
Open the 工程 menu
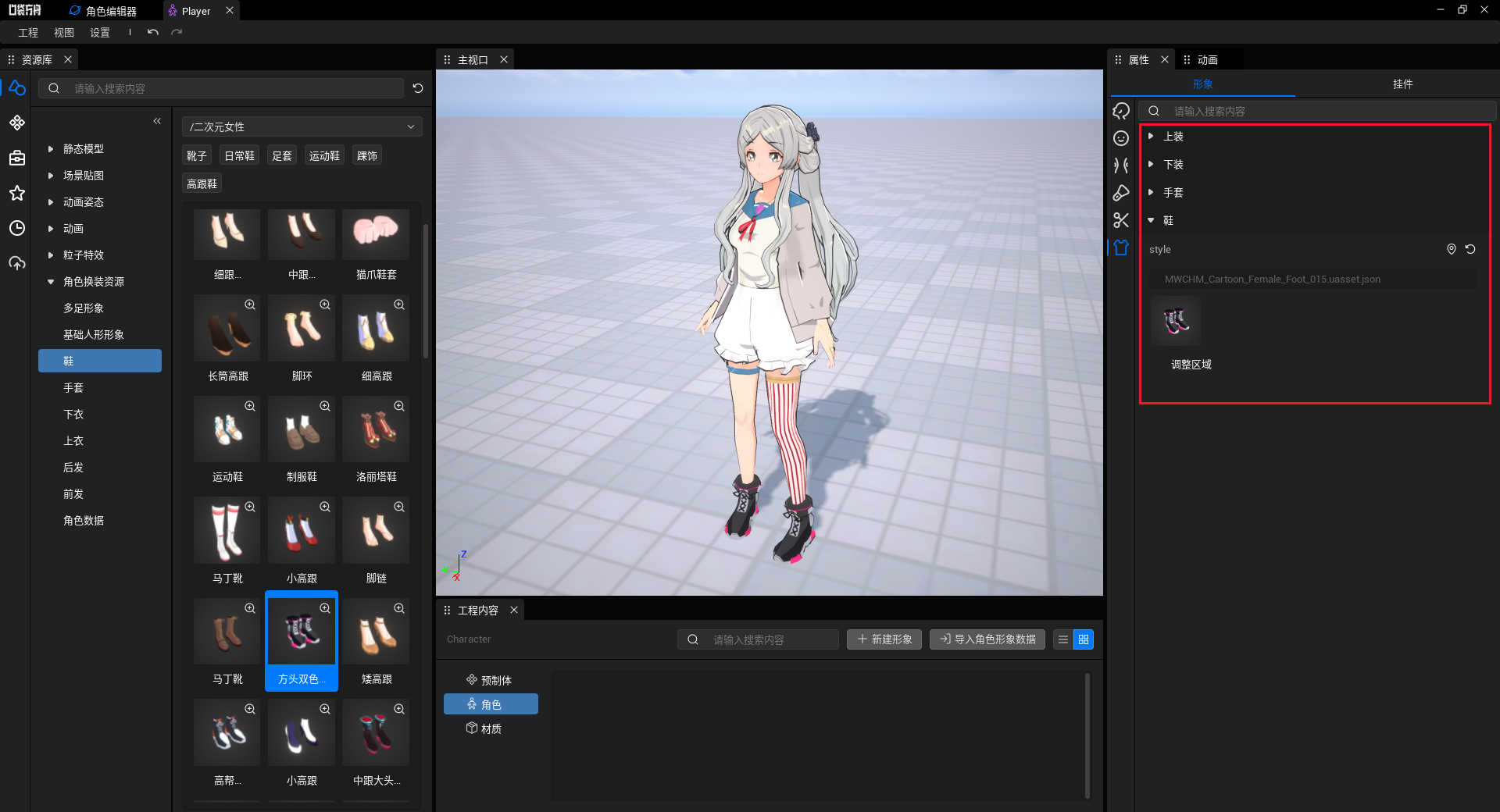(x=28, y=33)
